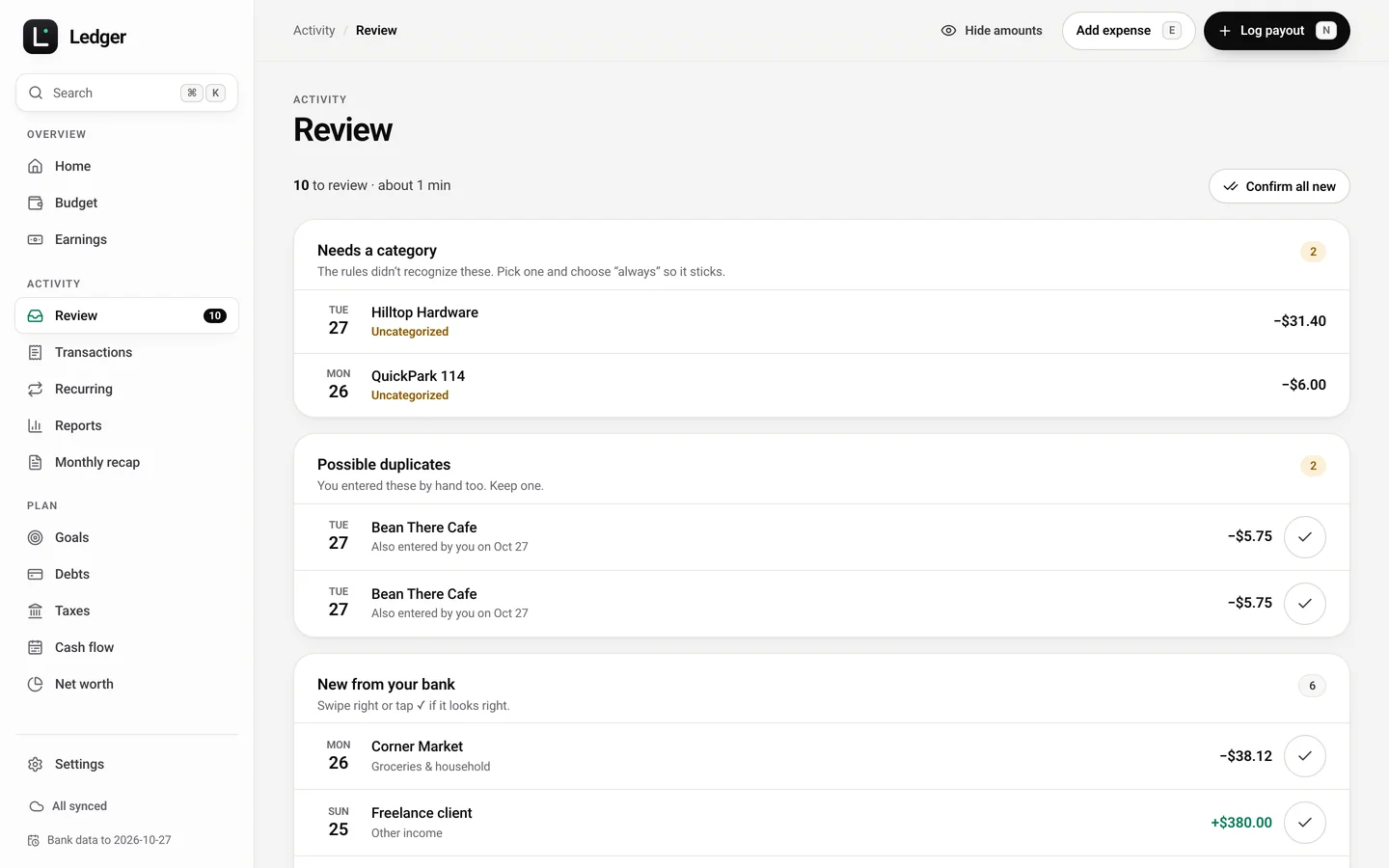Click the Debts card icon
Image resolution: width=1389 pixels, height=868 pixels.
pyautogui.click(x=36, y=575)
